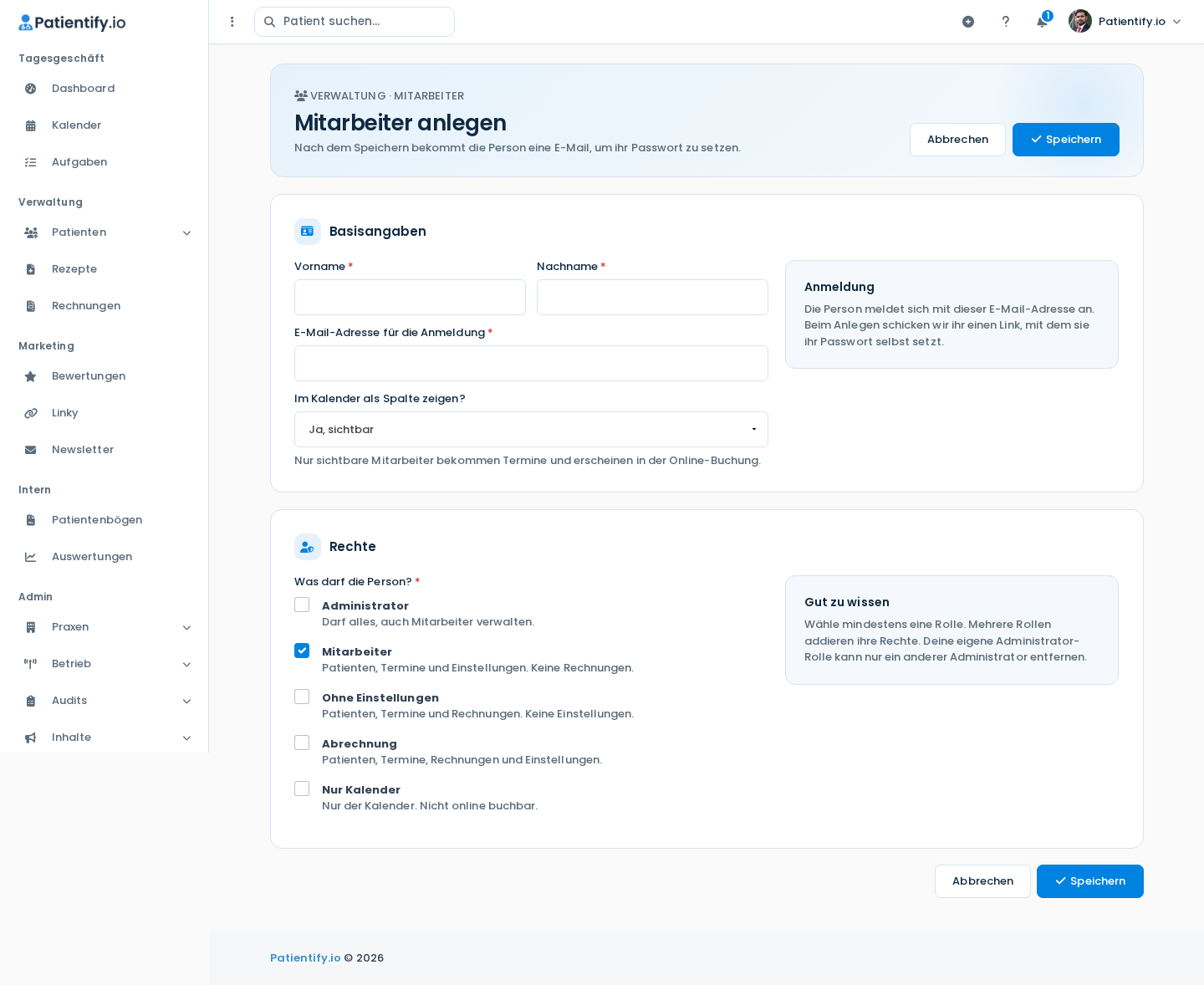The width and height of the screenshot is (1204, 985).
Task: Click the Newsletter envelope icon
Action: (31, 450)
